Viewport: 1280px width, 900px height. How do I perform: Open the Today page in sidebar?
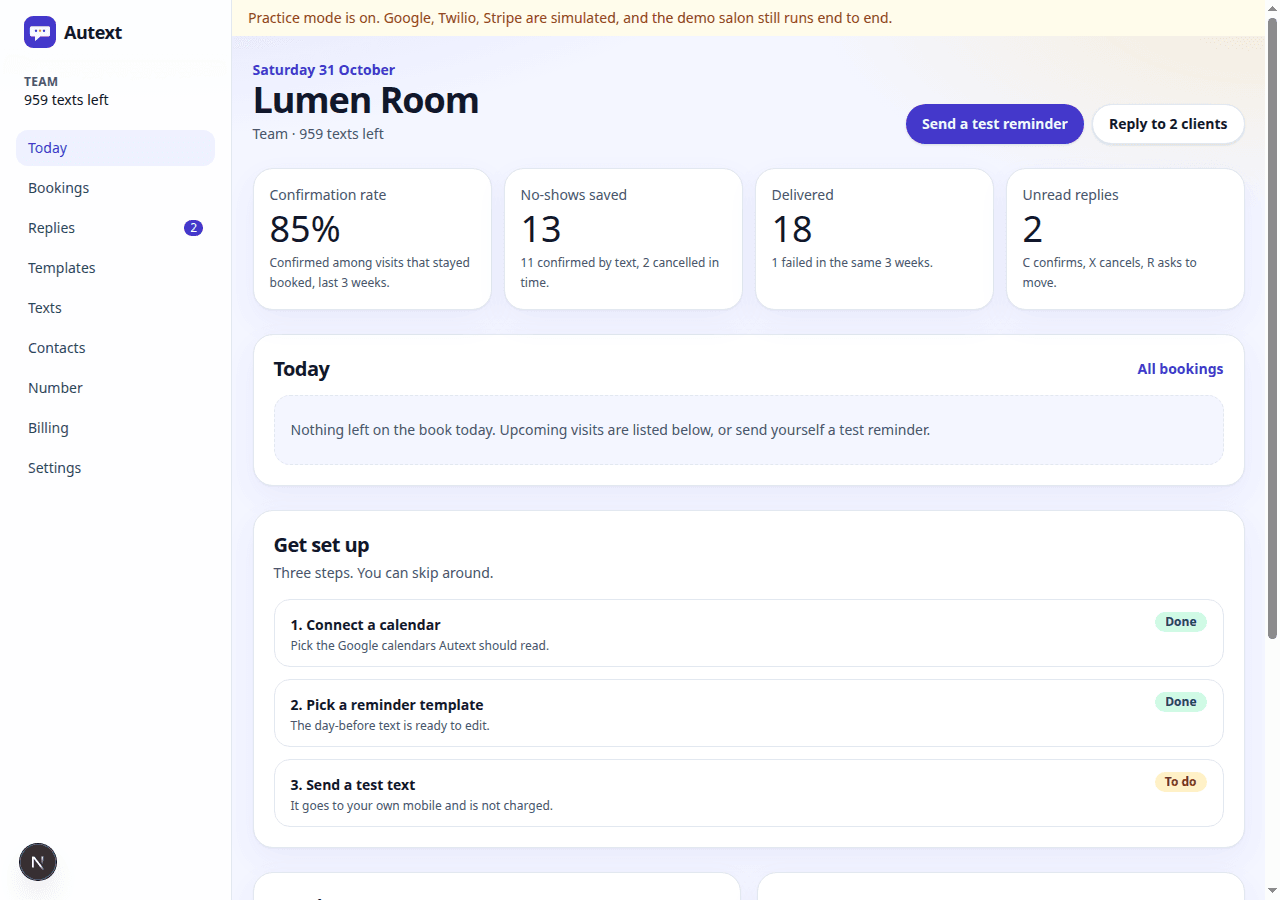[115, 148]
